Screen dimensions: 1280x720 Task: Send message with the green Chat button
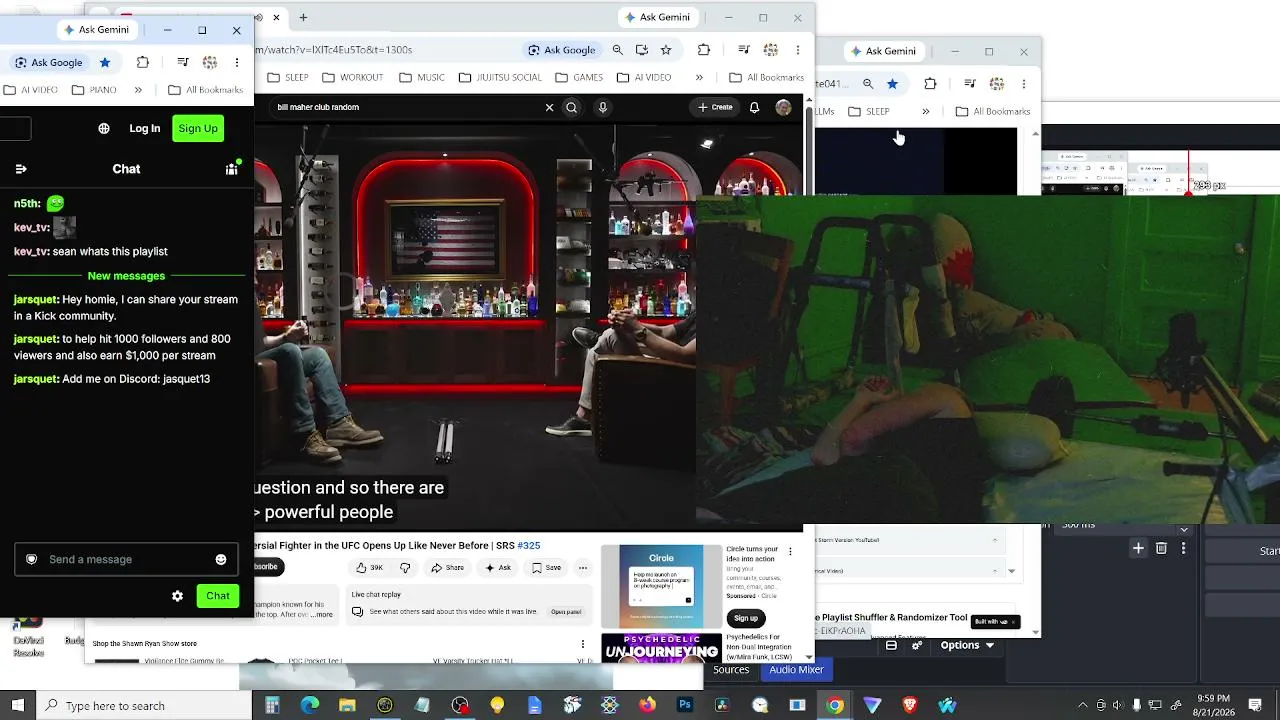218,596
